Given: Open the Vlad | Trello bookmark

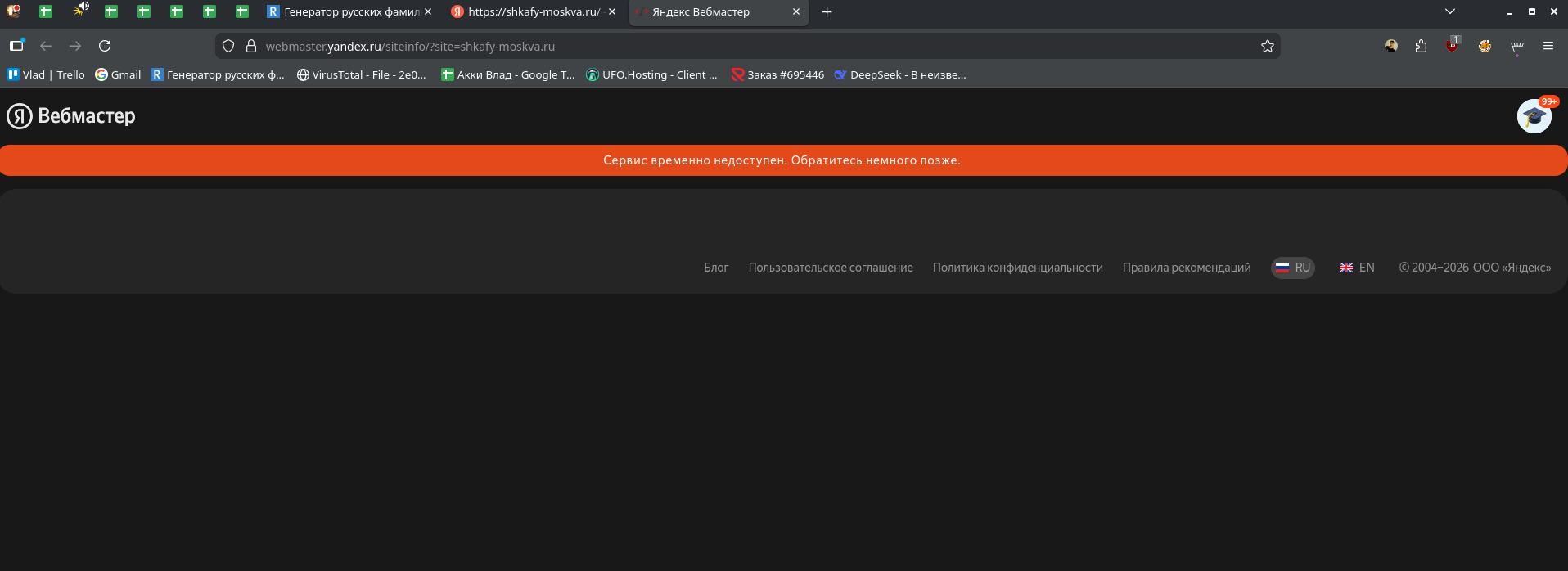Looking at the screenshot, I should pos(46,74).
